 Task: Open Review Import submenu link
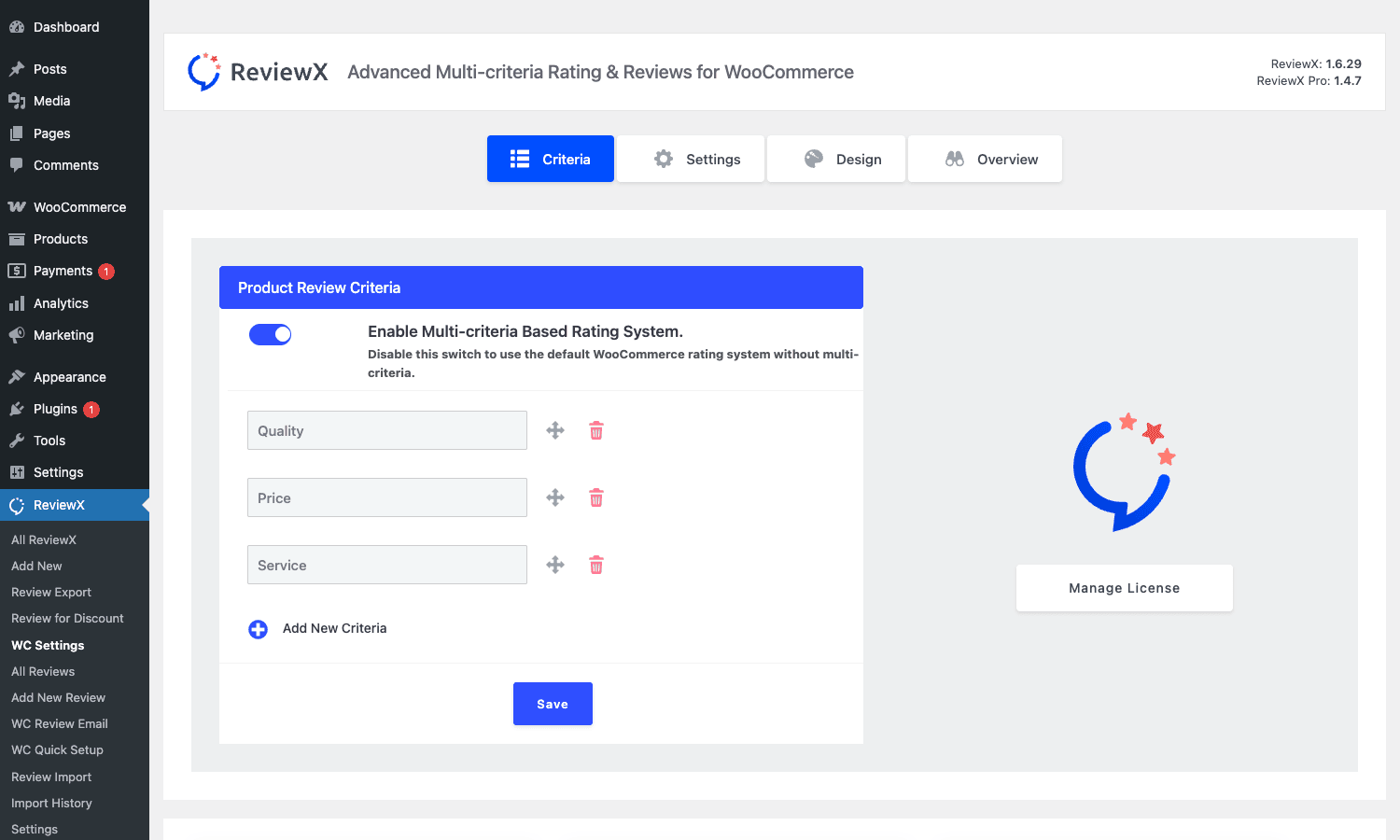coord(51,777)
